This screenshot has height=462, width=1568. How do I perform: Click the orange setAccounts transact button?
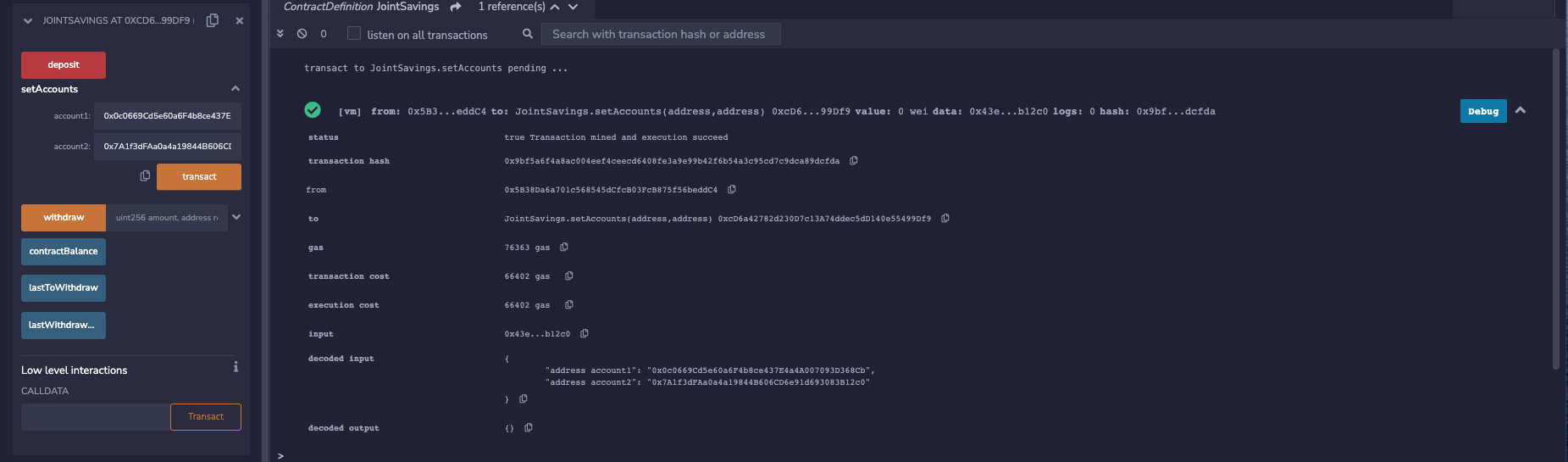coord(199,177)
